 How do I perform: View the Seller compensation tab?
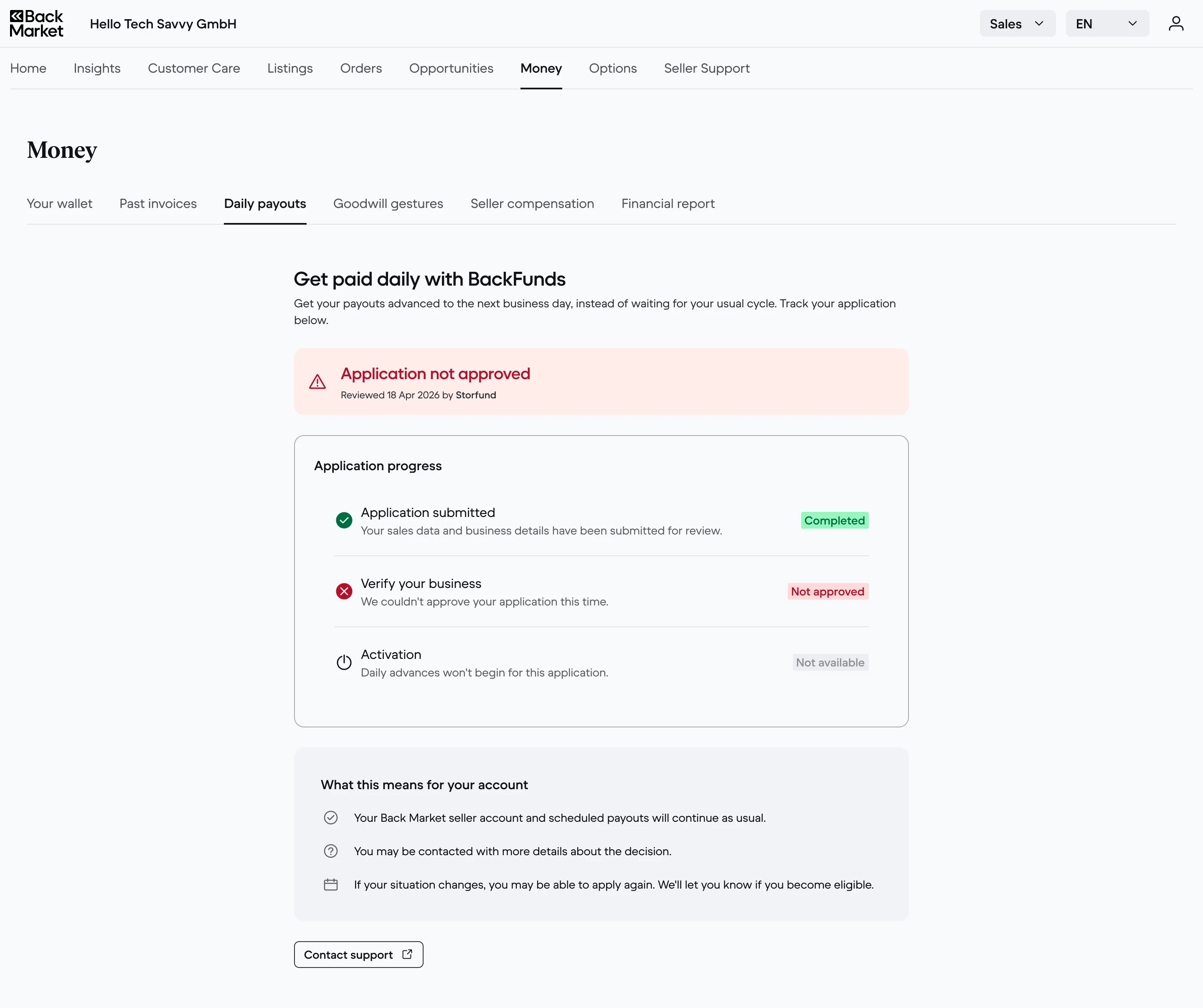coord(532,203)
